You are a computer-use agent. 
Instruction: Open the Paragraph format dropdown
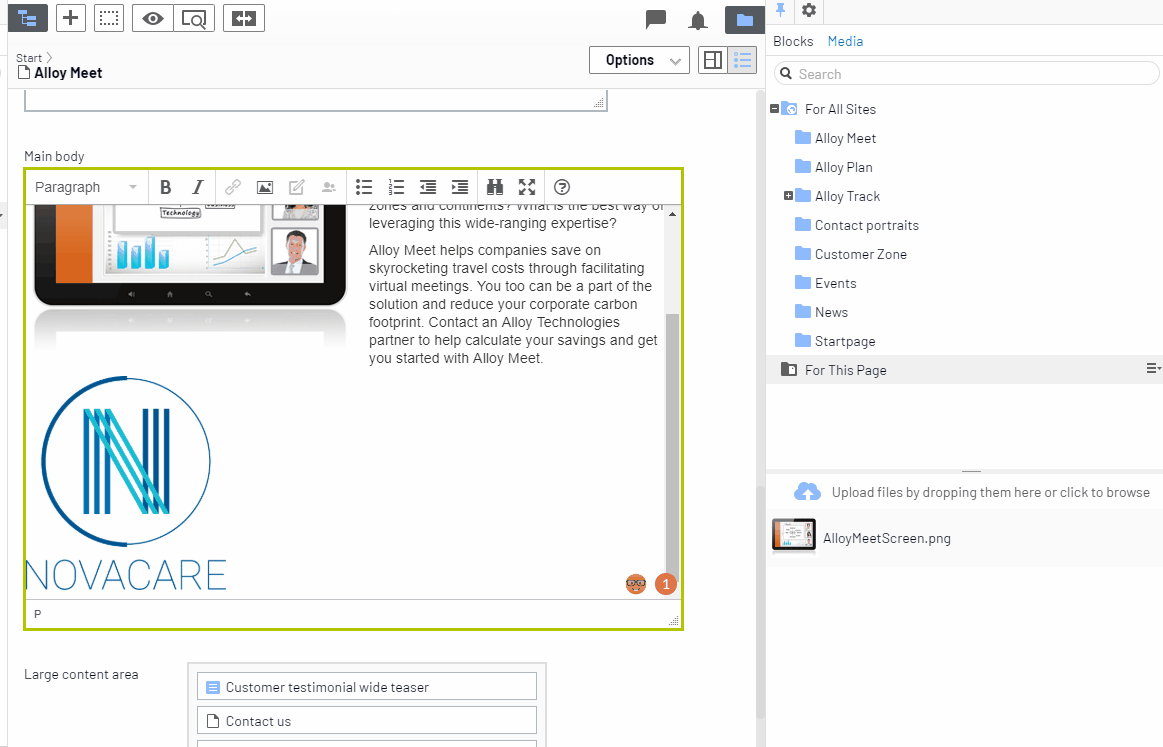[86, 187]
